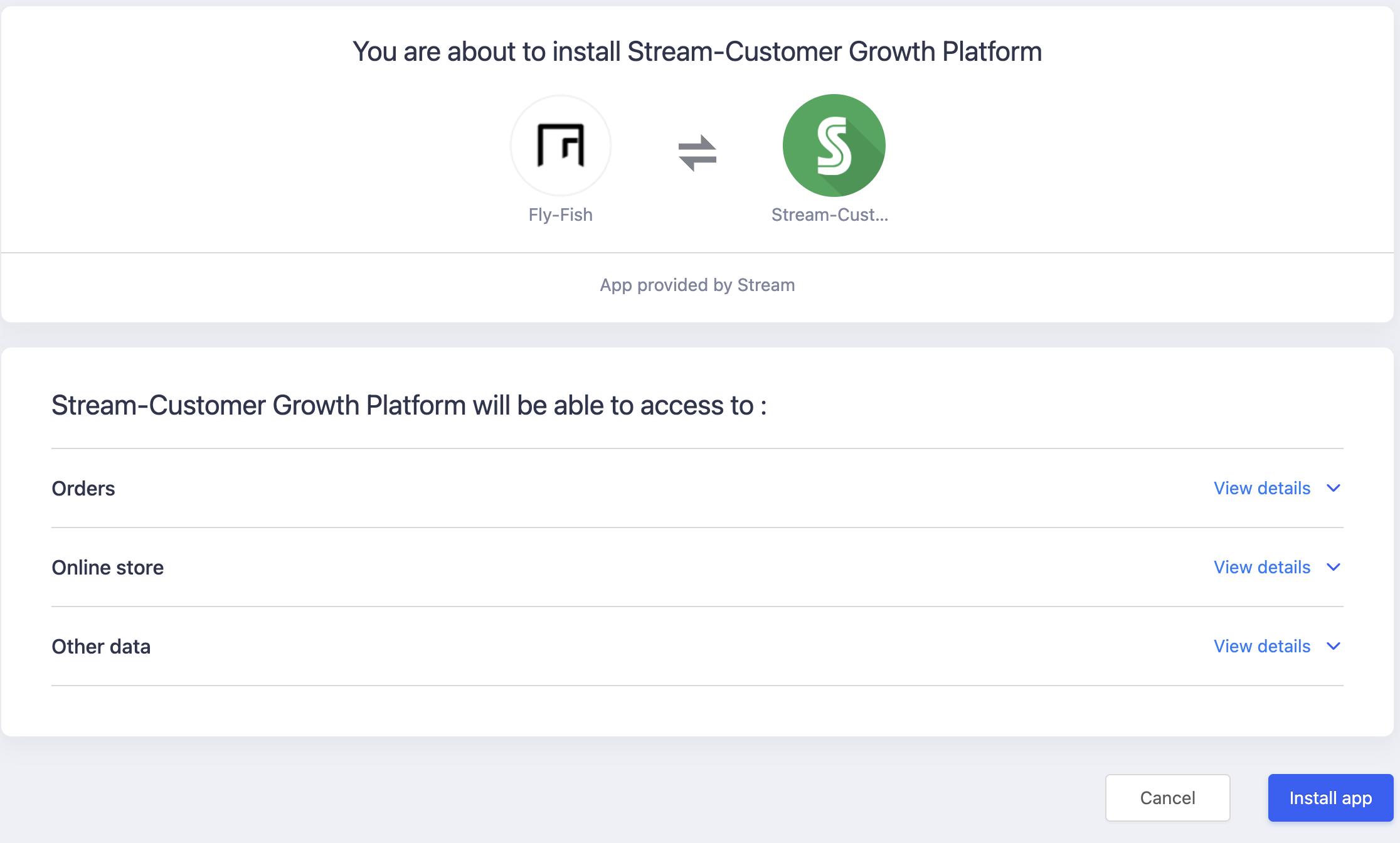
Task: Click the chevron icon beside Orders
Action: [1334, 488]
